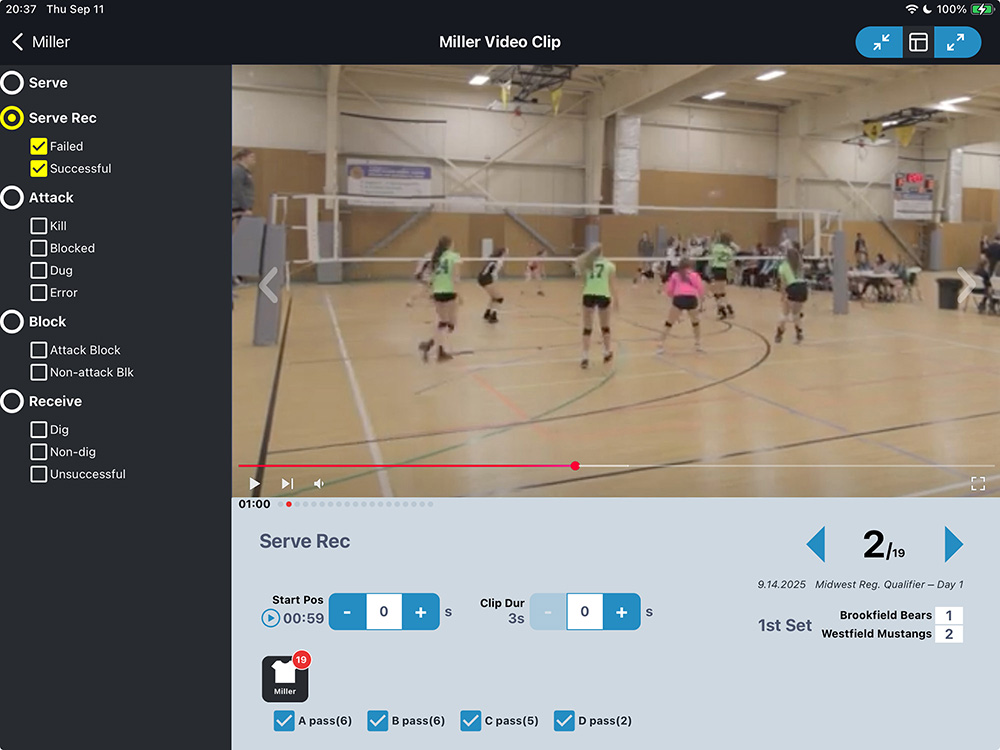Increase Clip Dur with plus button
The height and width of the screenshot is (750, 1000).
pos(621,612)
